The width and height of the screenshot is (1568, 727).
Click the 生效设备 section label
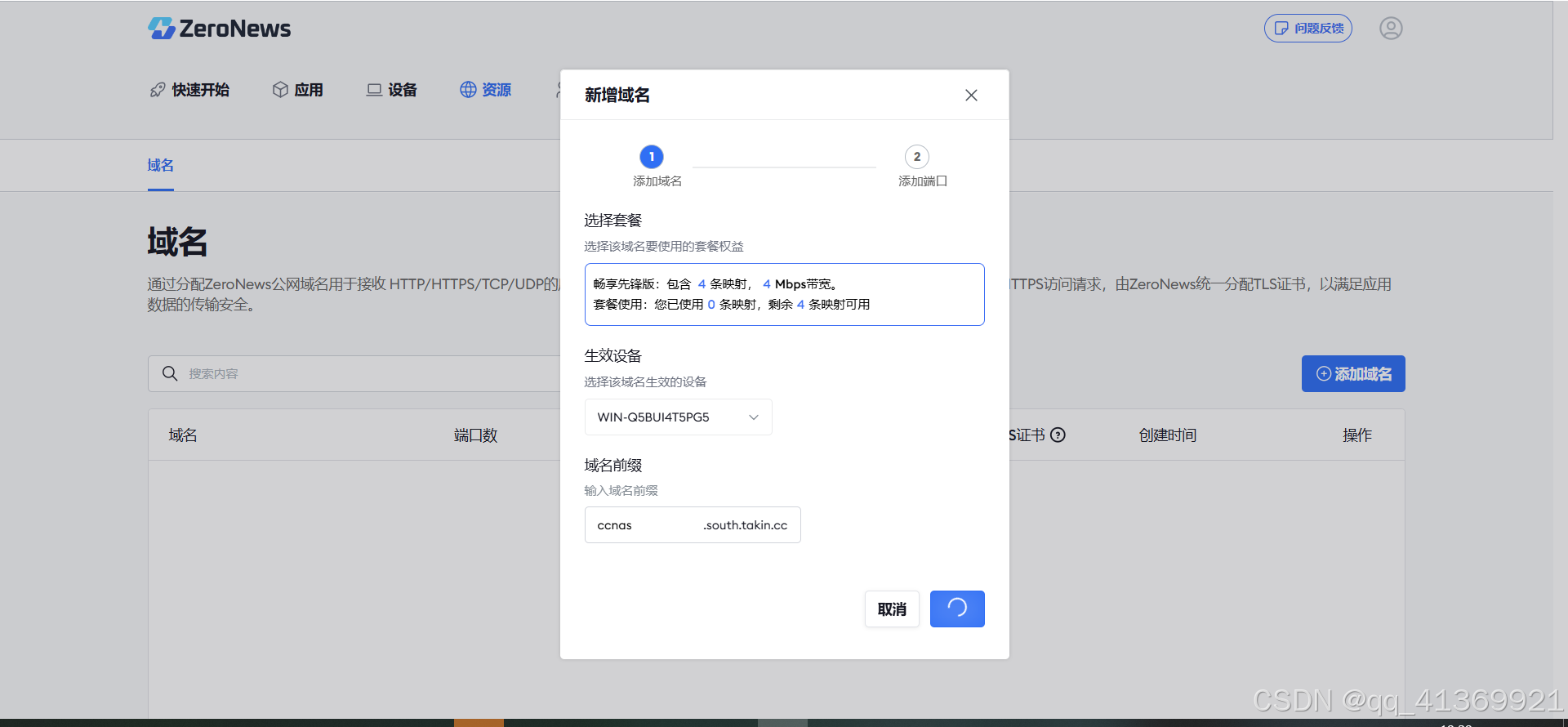[x=613, y=356]
